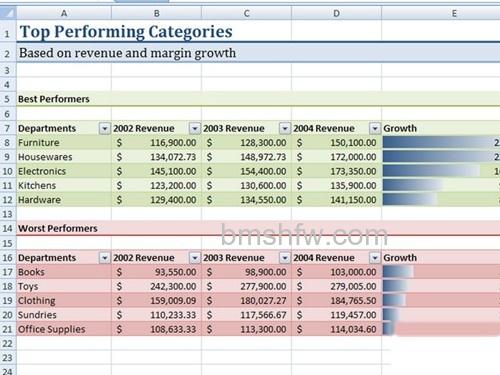Select row 13 header

click(8, 214)
